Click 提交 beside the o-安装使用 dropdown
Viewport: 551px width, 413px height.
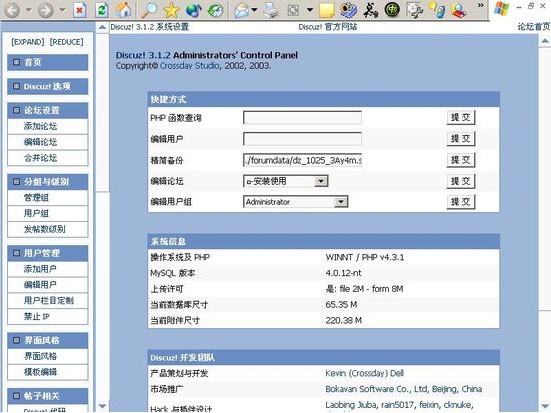click(461, 181)
